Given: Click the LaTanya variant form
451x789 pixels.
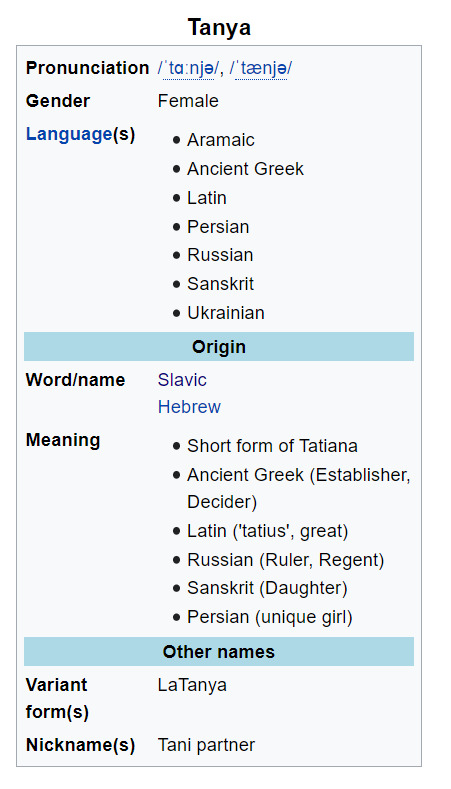Looking at the screenshot, I should click(192, 685).
